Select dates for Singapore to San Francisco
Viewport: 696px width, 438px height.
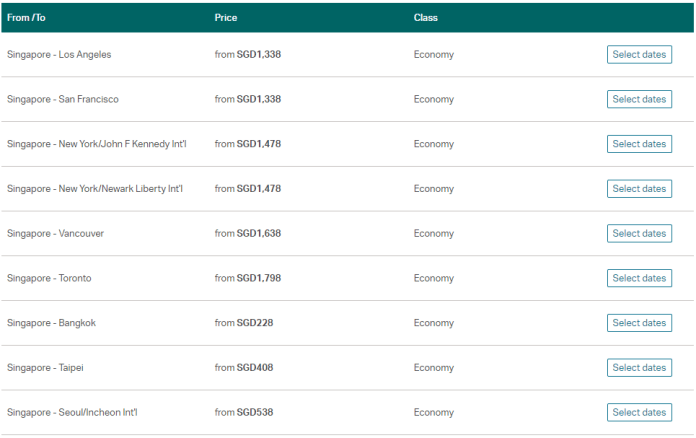coord(638,99)
